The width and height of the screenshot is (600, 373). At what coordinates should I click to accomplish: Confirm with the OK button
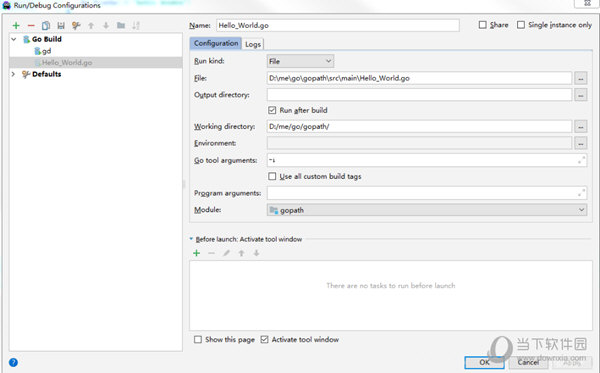point(484,362)
